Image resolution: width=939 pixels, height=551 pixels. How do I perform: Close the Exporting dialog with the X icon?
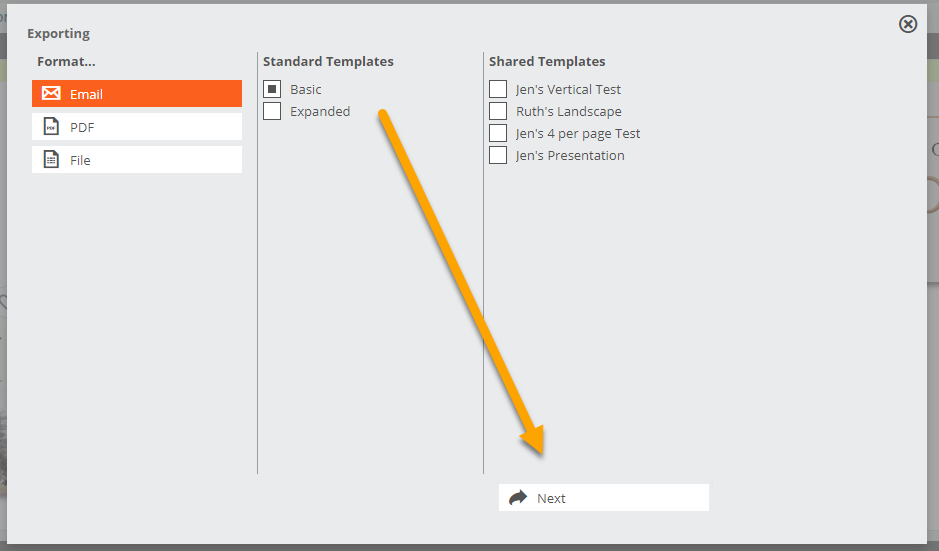[x=908, y=24]
